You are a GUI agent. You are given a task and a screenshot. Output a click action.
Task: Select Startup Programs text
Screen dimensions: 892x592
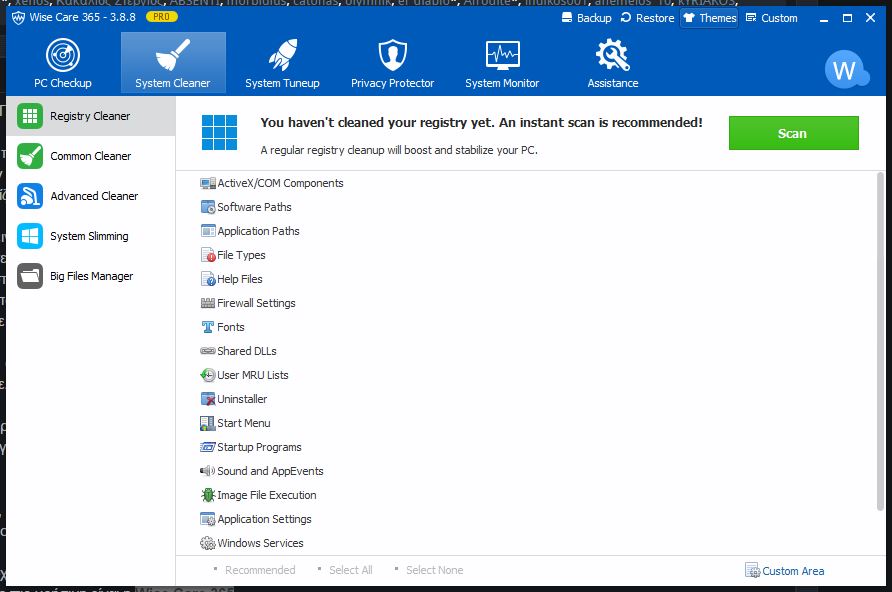259,447
